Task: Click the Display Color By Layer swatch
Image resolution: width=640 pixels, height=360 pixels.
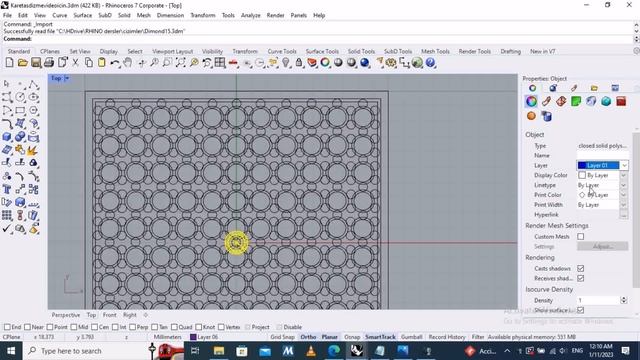Action: (x=582, y=175)
